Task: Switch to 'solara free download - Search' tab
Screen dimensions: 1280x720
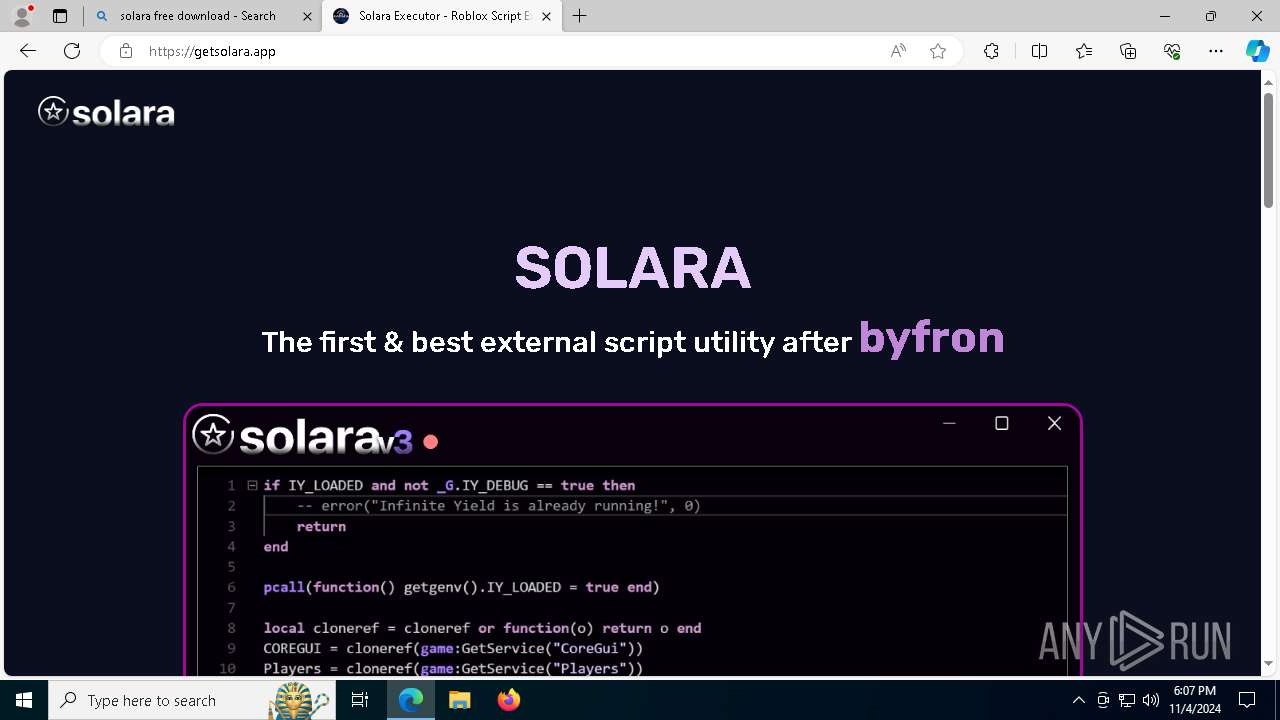Action: [203, 16]
